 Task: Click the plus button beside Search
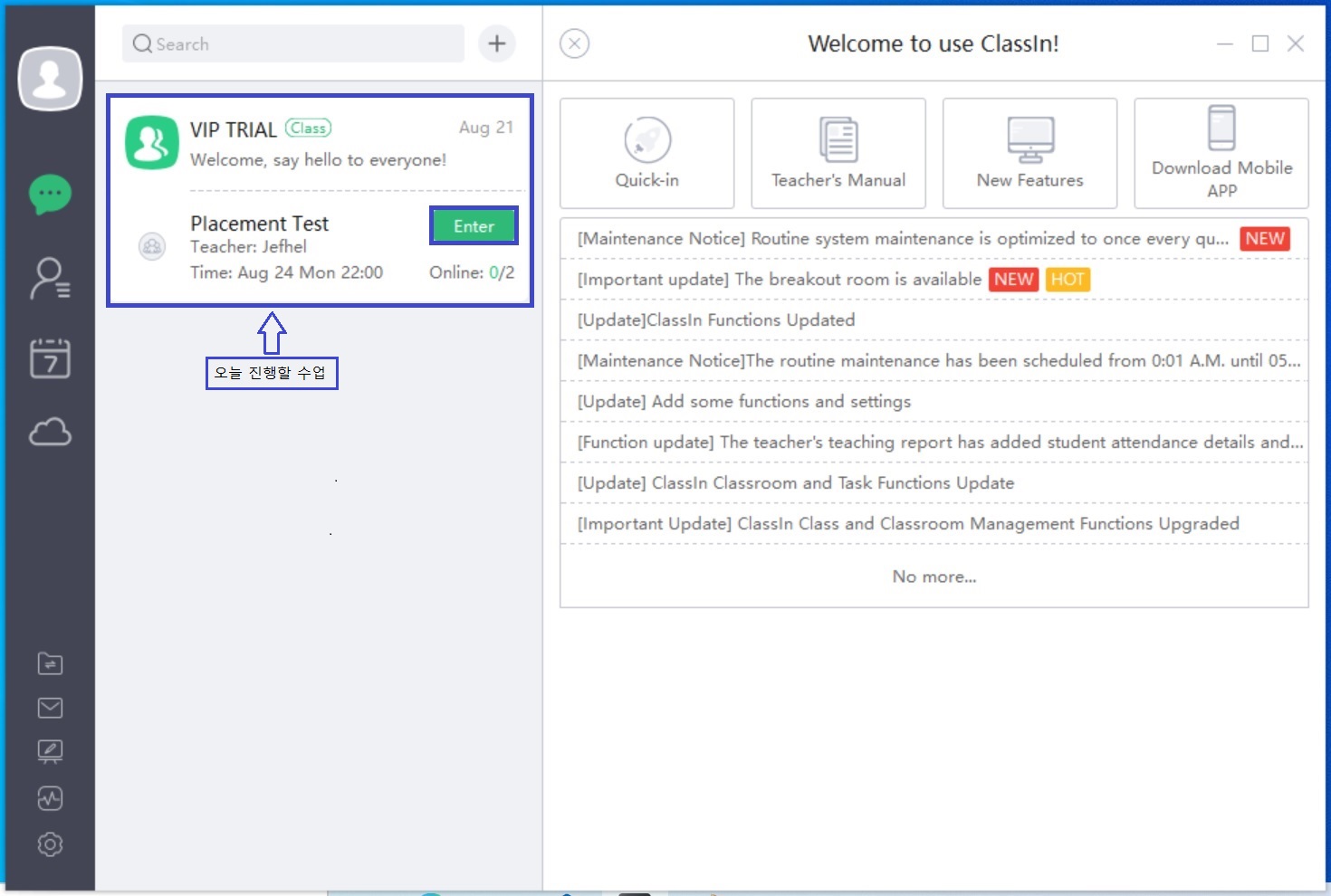(497, 43)
